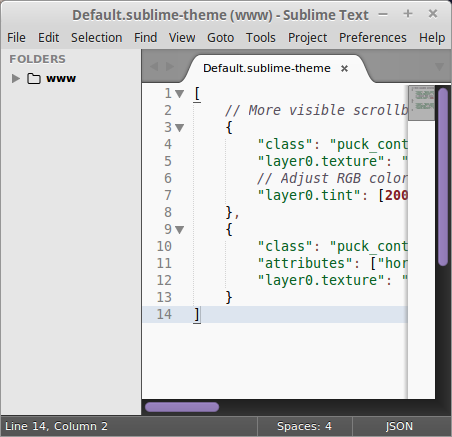Click the "// Adjust RGB color" comment
Image resolution: width=452 pixels, height=437 pixels.
point(332,179)
